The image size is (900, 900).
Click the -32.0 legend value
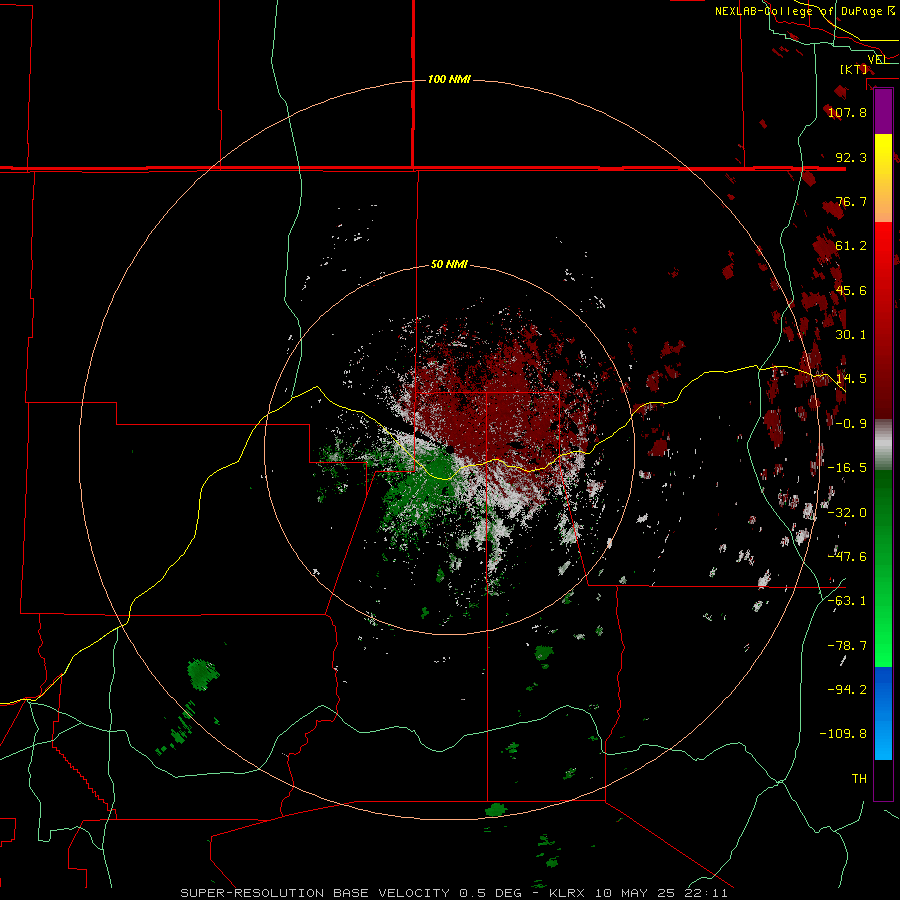[847, 513]
